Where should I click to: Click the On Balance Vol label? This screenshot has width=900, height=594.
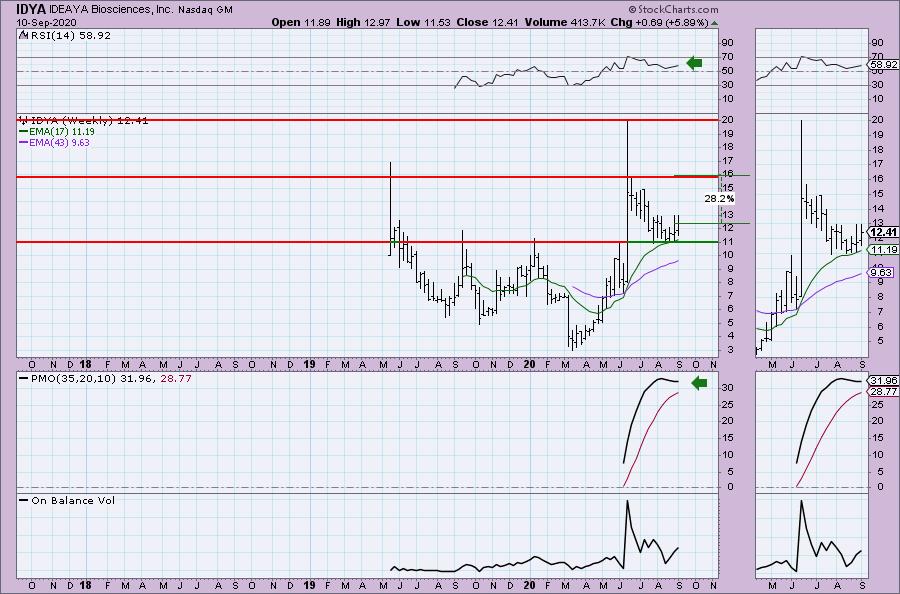coord(67,500)
